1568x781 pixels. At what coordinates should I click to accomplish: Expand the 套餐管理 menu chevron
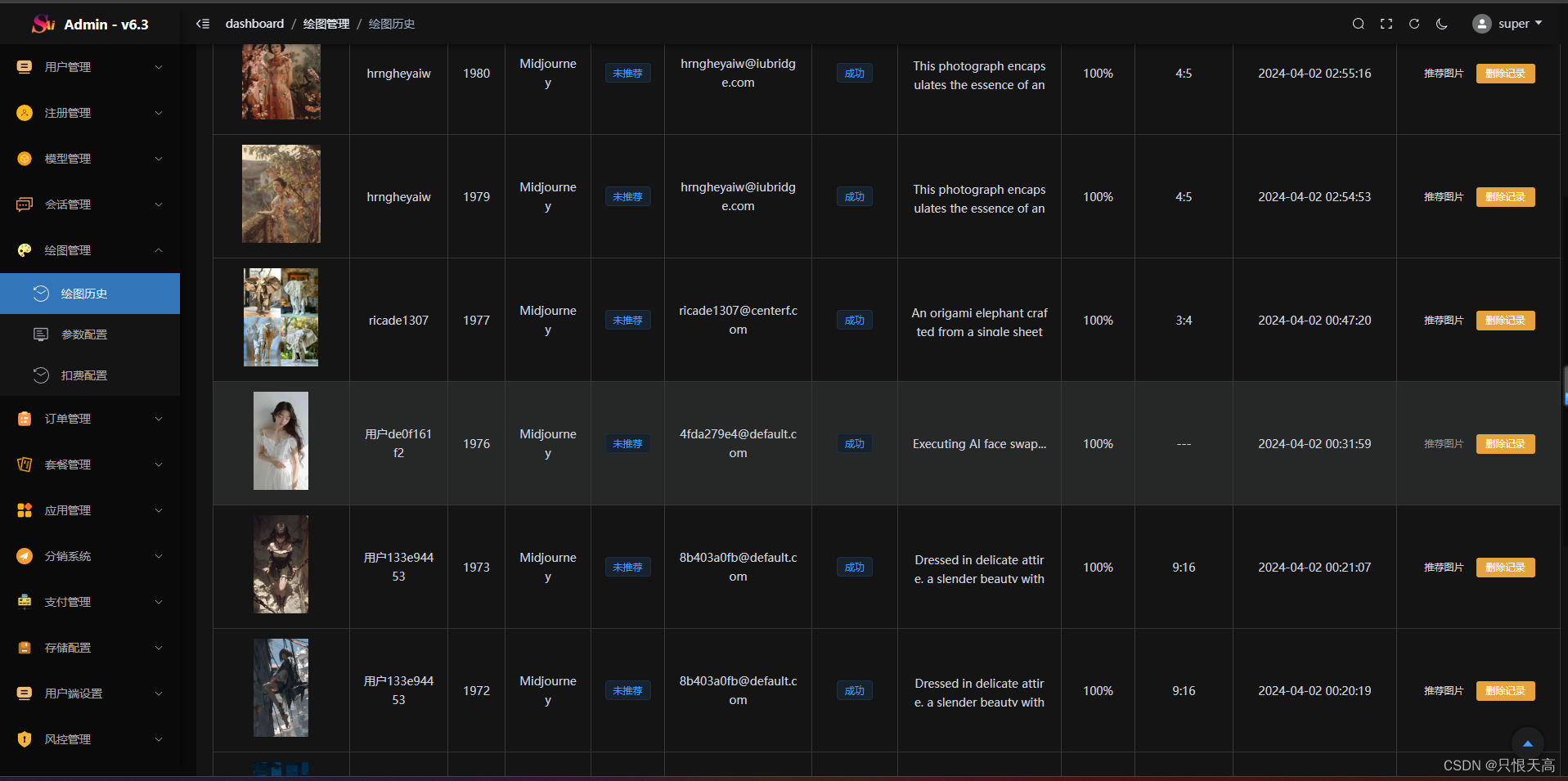(x=159, y=465)
